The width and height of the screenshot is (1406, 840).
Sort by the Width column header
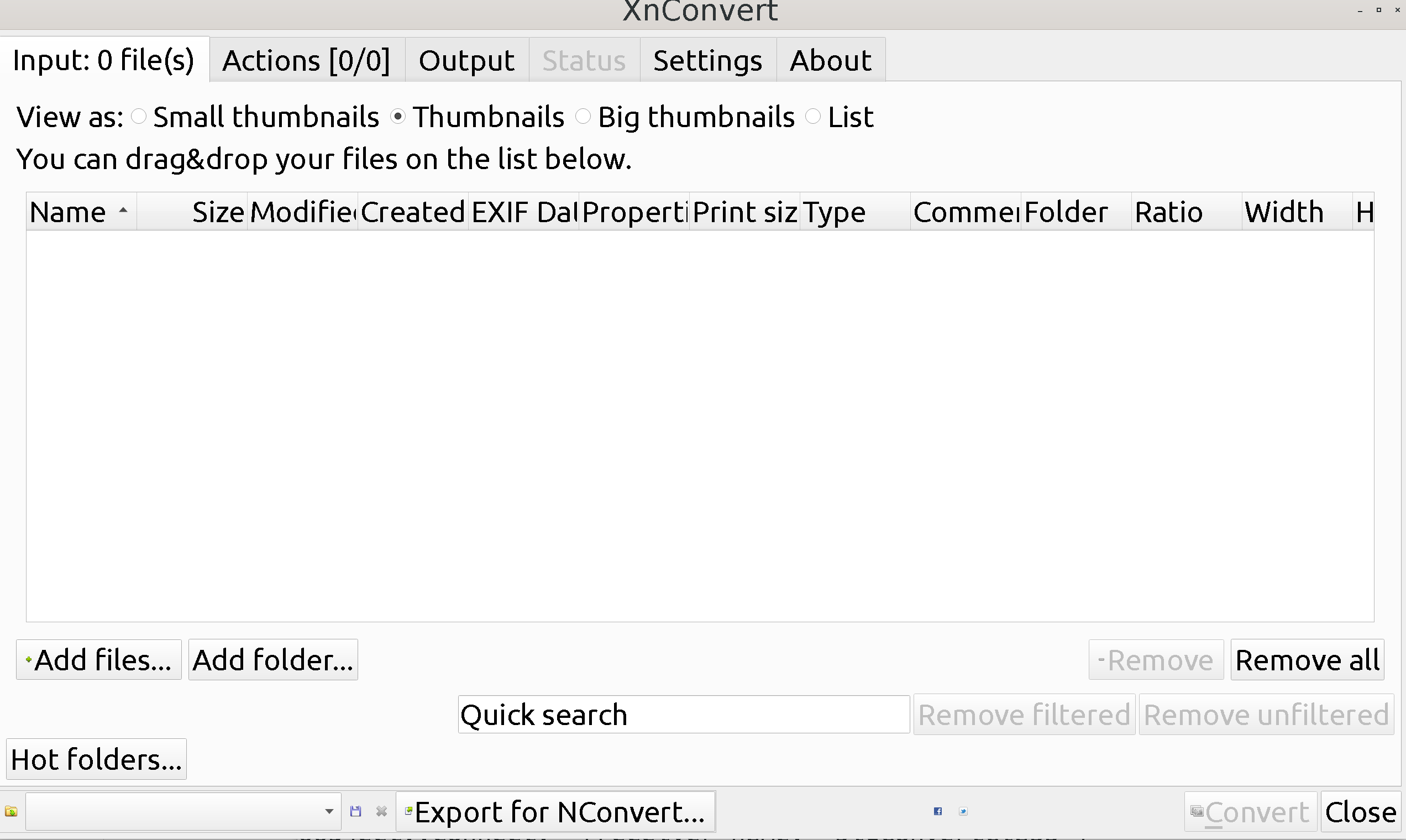click(x=1297, y=212)
